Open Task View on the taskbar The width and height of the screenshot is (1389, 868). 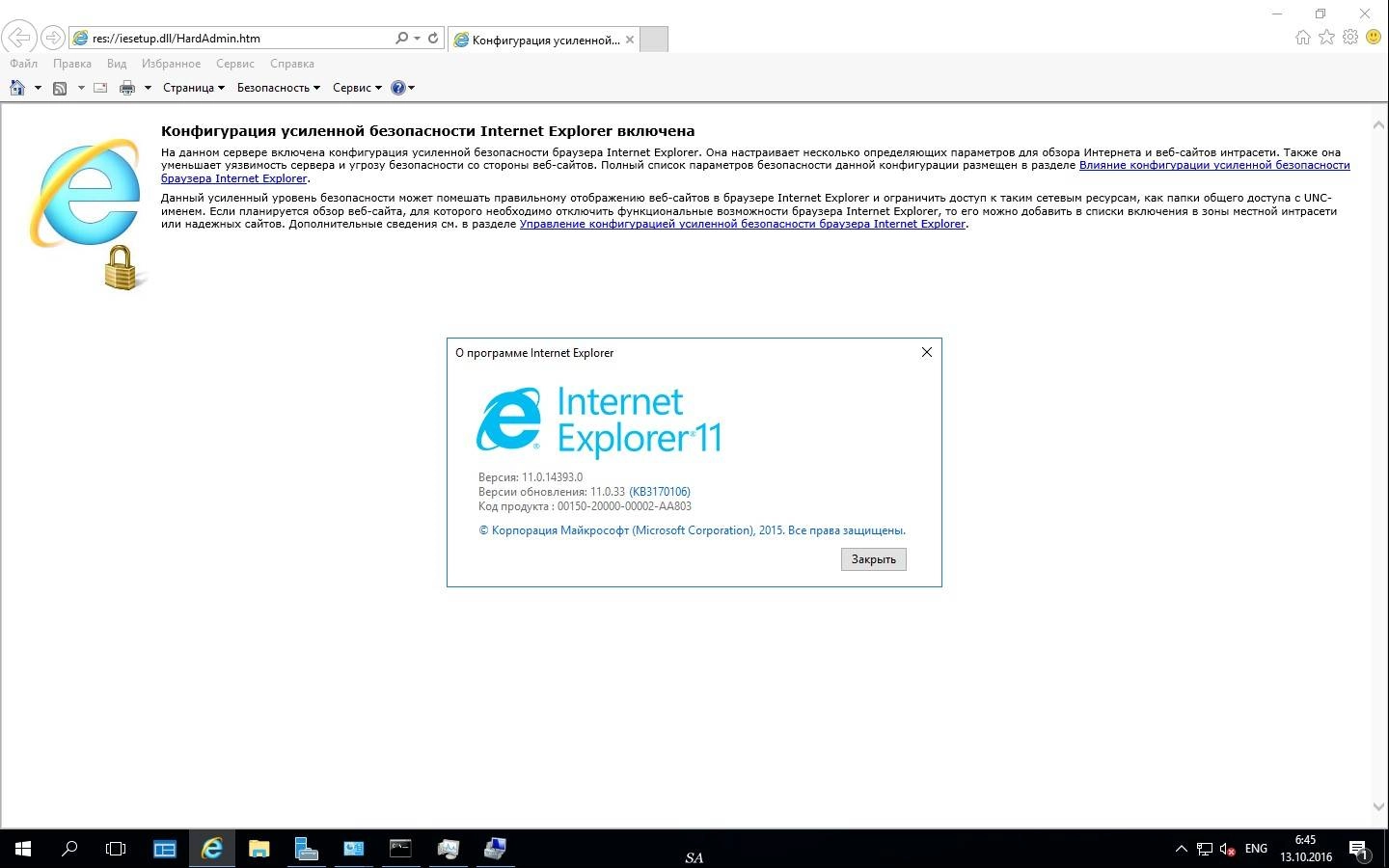tap(116, 849)
